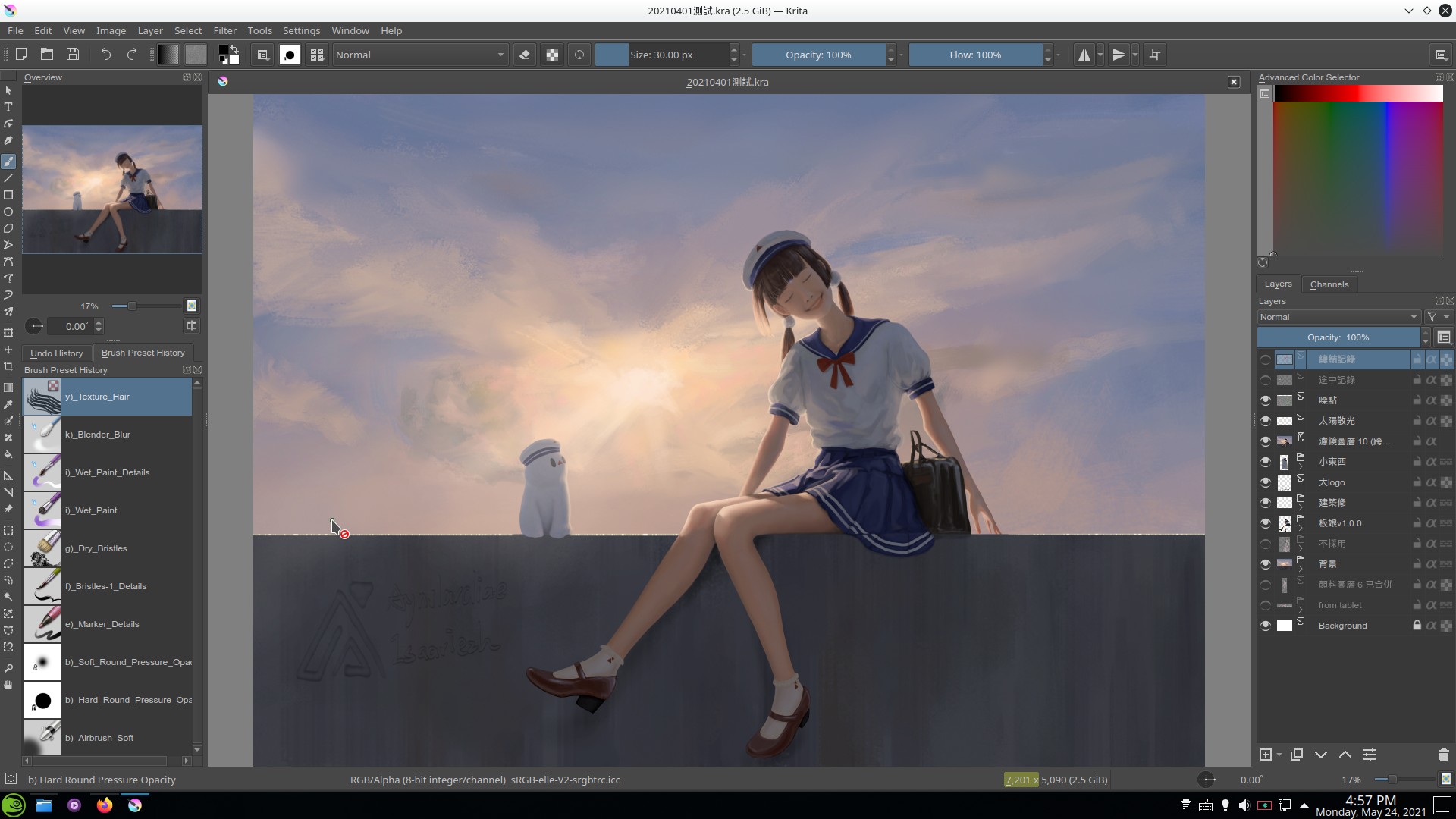The height and width of the screenshot is (819, 1456).
Task: Move layer down in stack
Action: point(1321,755)
